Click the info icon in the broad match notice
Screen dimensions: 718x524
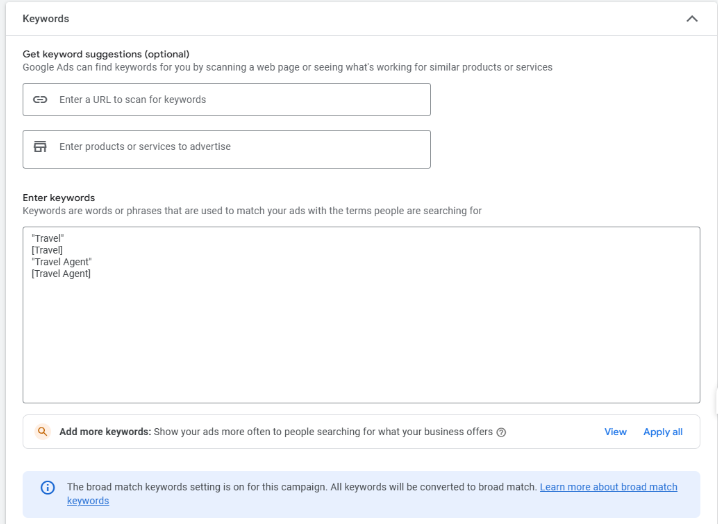48,487
